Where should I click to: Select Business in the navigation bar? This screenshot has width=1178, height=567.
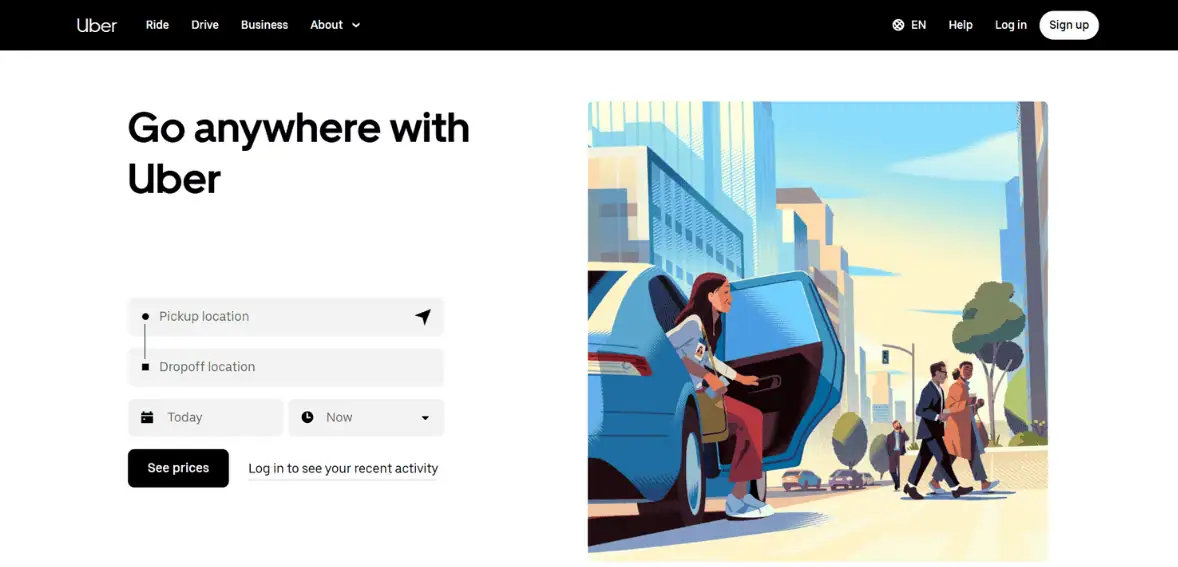pos(264,25)
